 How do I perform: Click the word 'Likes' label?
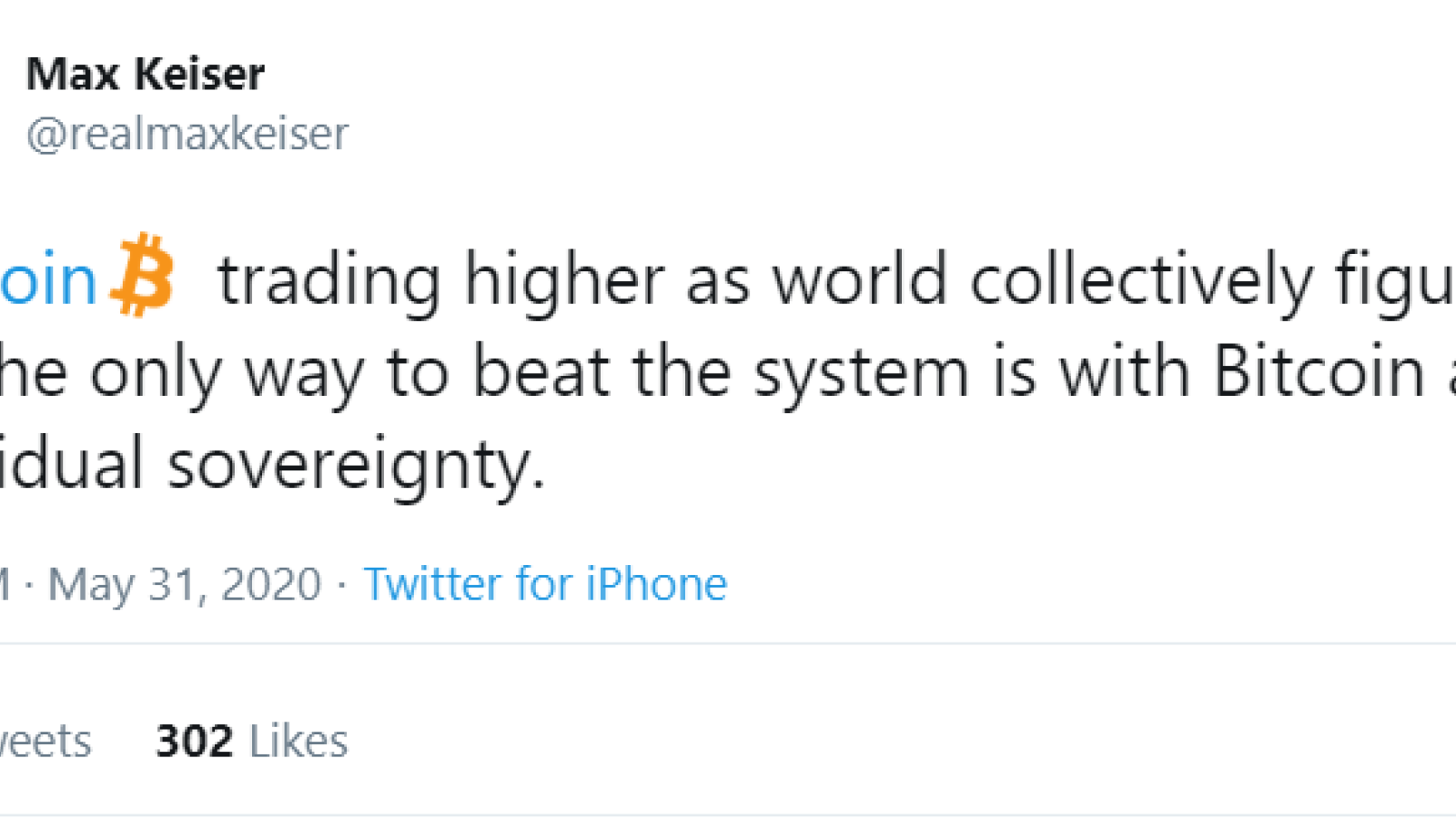(x=298, y=741)
